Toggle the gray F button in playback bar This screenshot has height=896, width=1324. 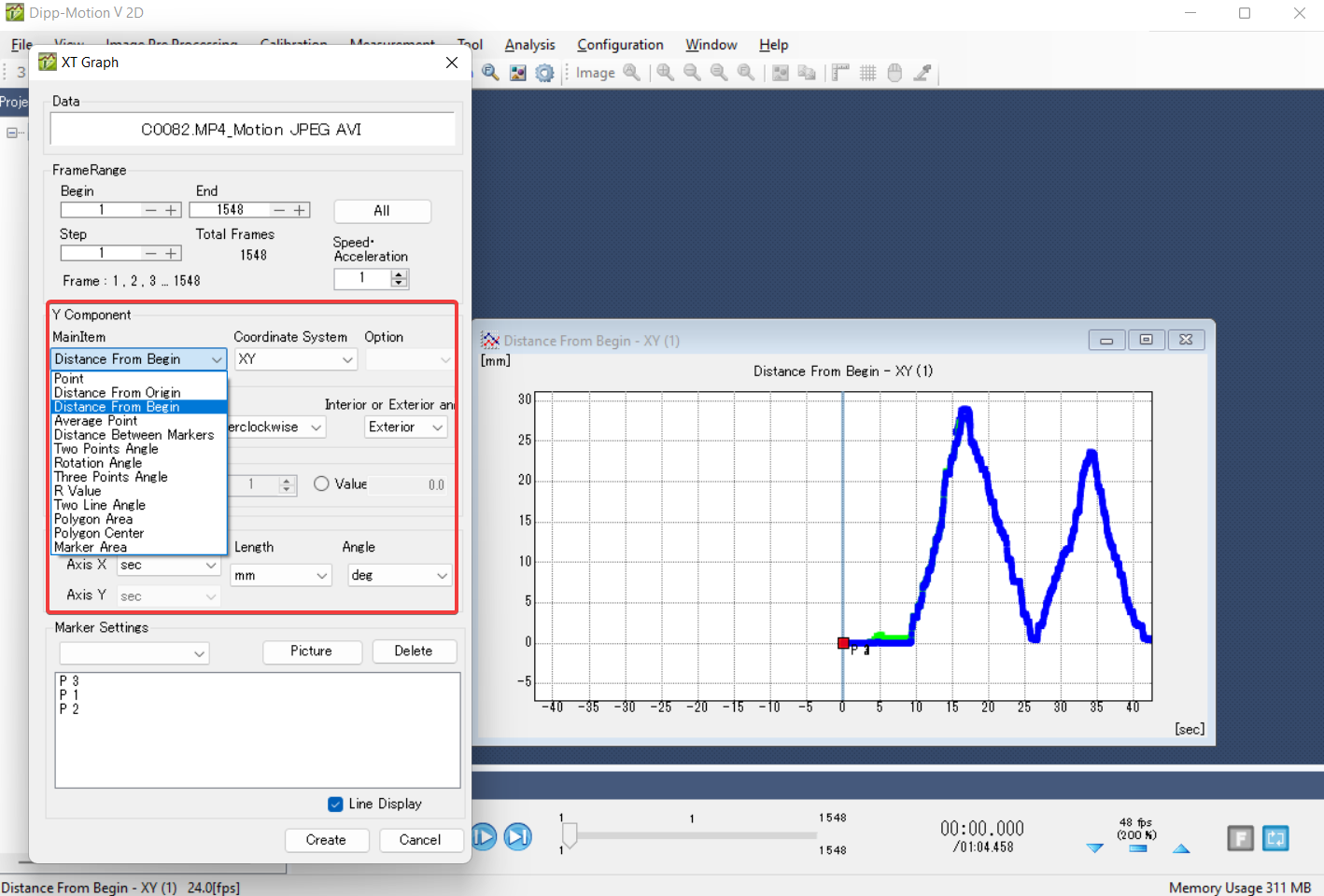coord(1240,838)
